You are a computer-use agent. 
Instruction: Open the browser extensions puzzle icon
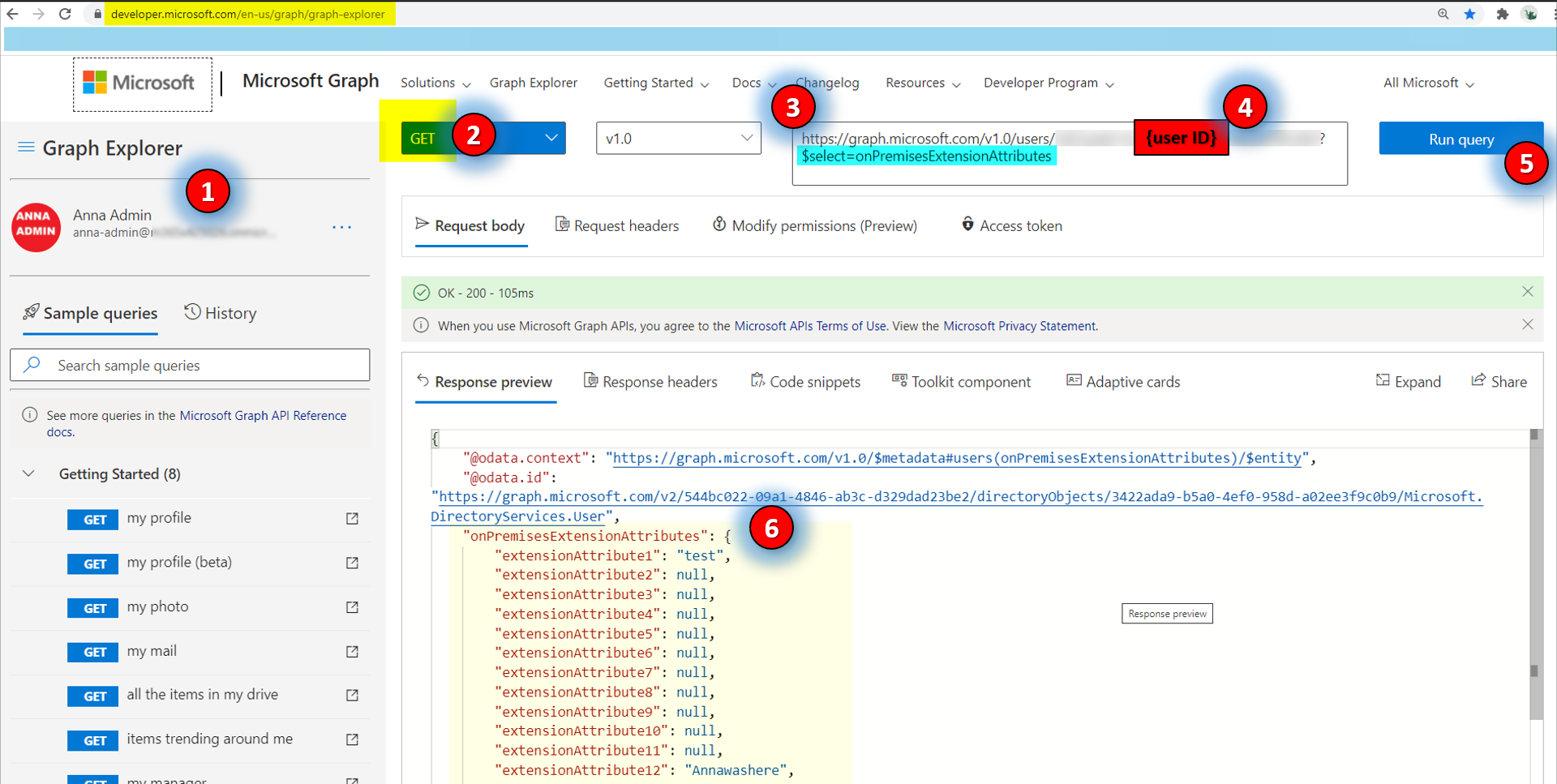pyautogui.click(x=1502, y=14)
